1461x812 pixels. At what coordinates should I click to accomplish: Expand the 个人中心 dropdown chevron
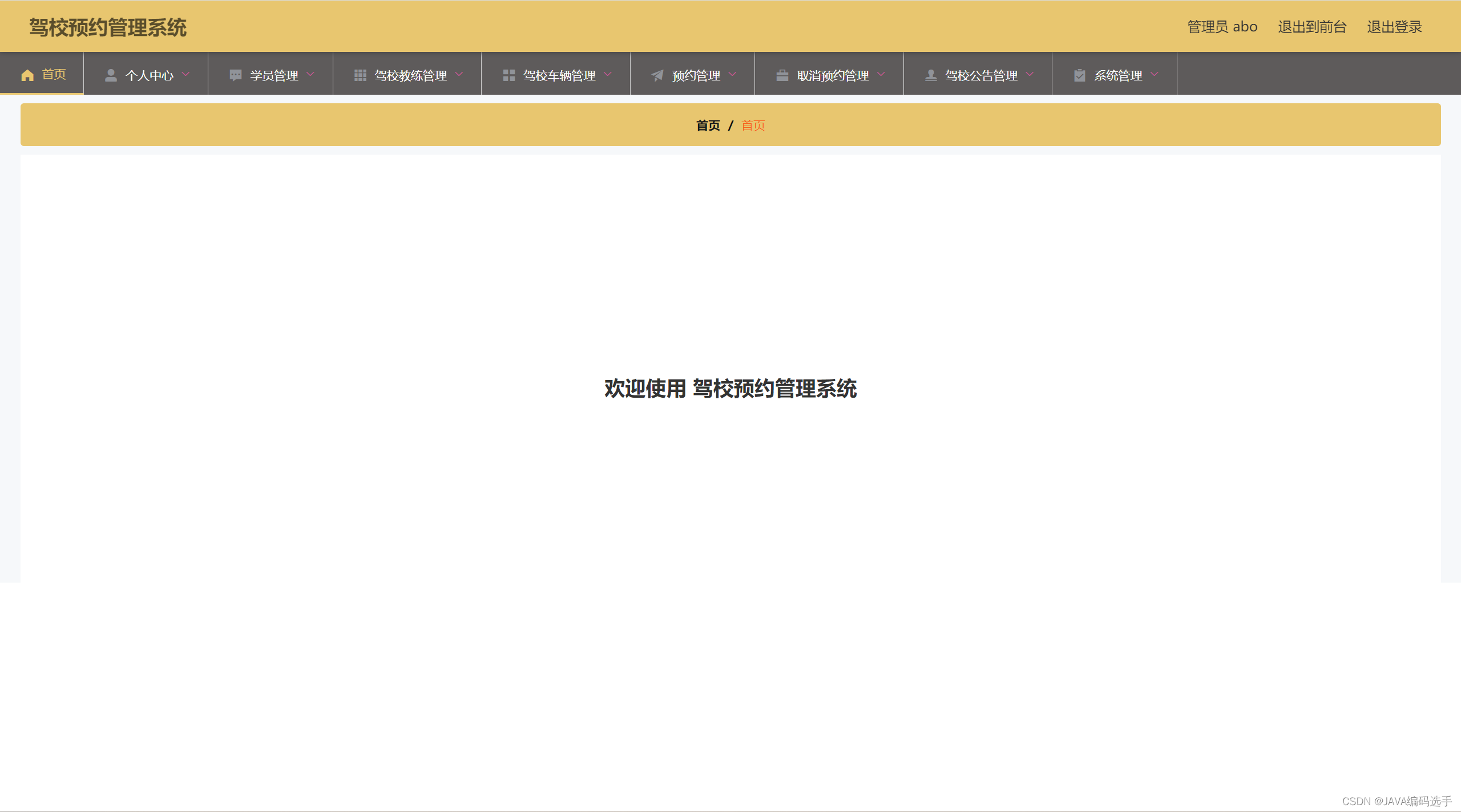pyautogui.click(x=185, y=74)
